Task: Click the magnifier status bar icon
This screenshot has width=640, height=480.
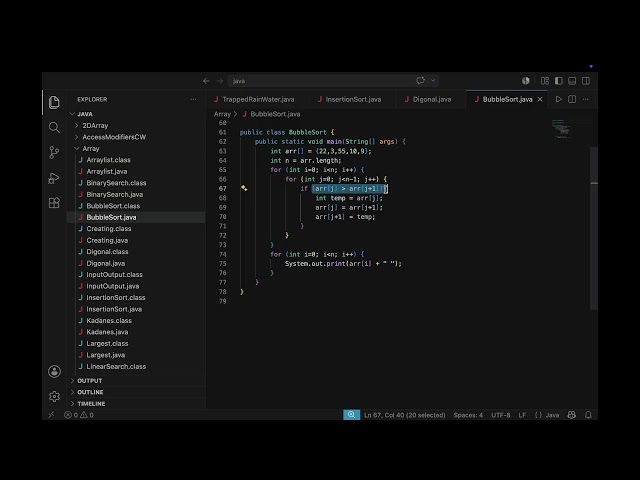Action: (351, 415)
